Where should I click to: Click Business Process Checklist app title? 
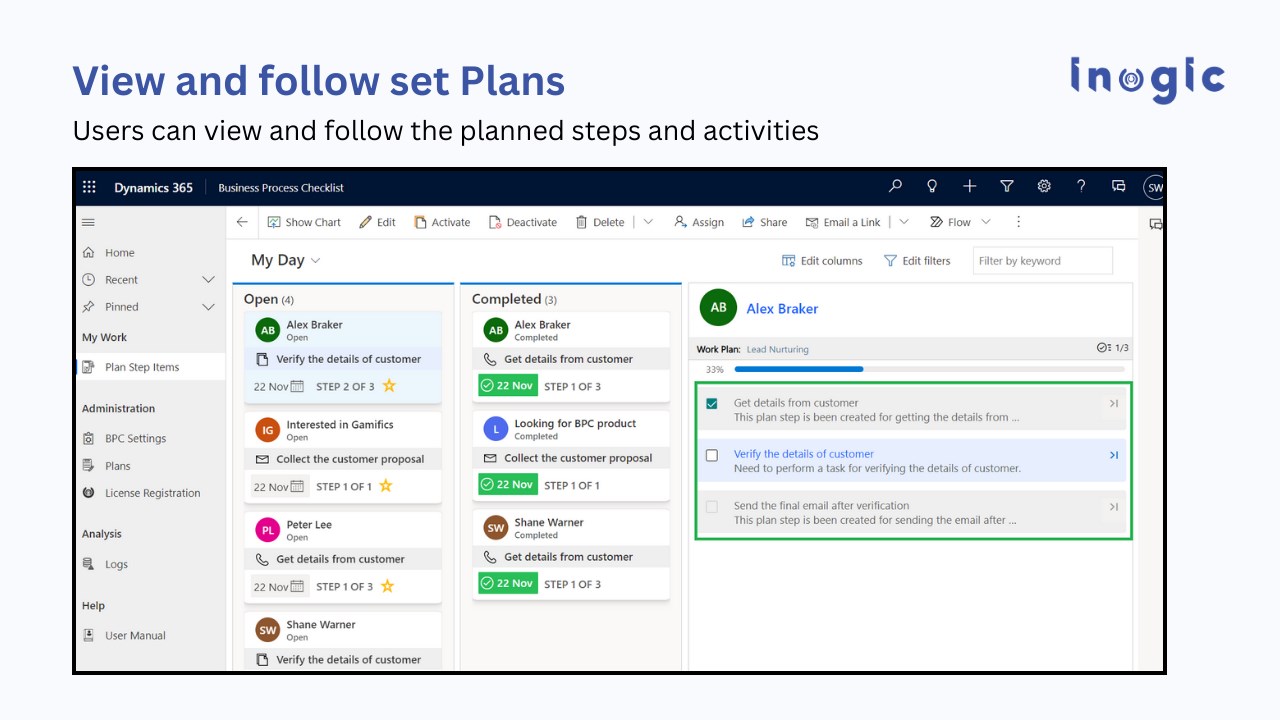tap(281, 188)
